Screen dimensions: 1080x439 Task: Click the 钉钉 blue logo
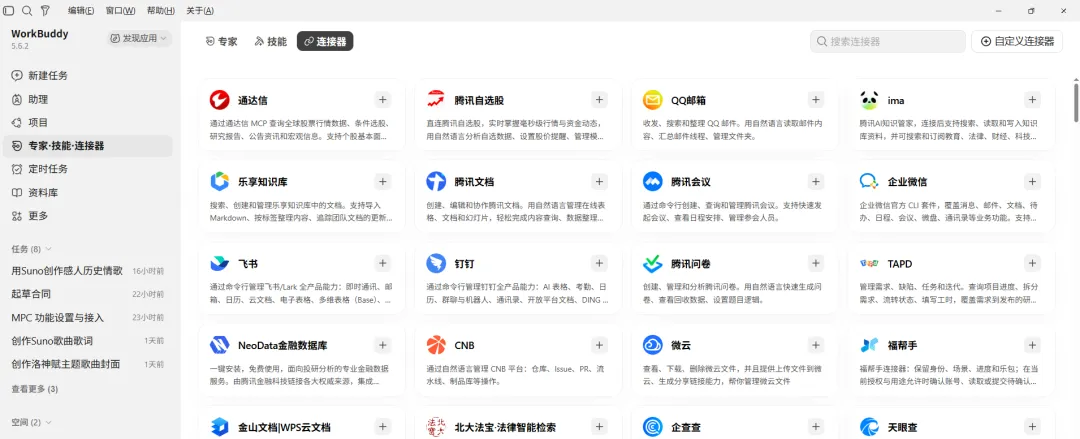436,263
